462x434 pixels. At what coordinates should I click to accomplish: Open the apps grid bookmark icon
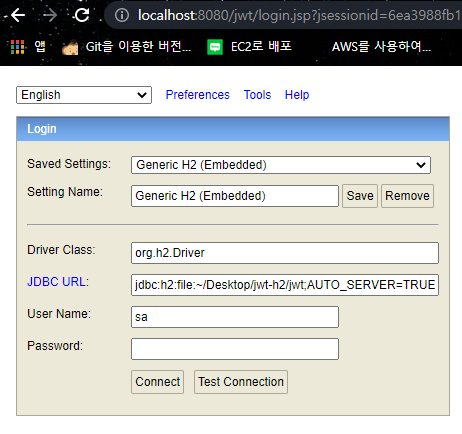18,47
